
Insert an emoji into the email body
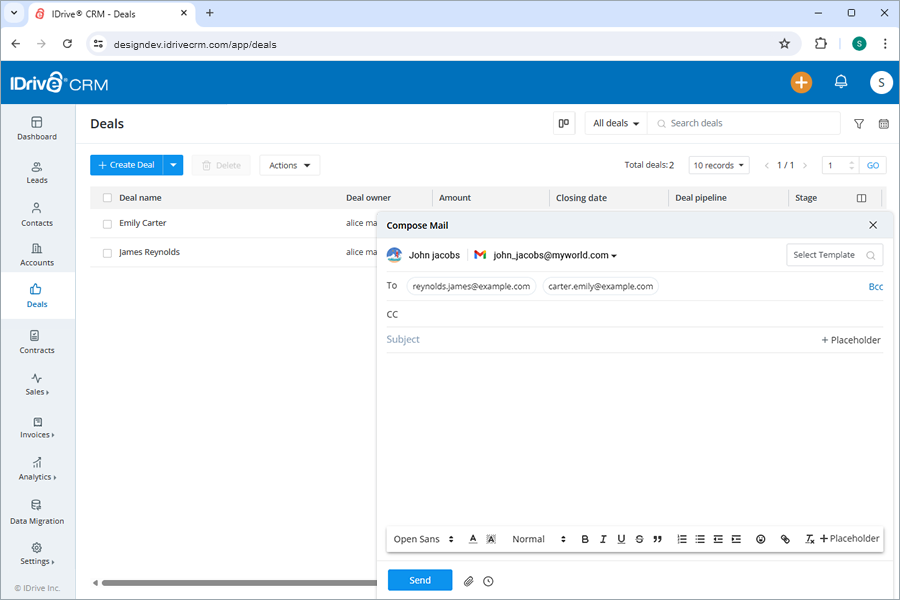coord(761,539)
